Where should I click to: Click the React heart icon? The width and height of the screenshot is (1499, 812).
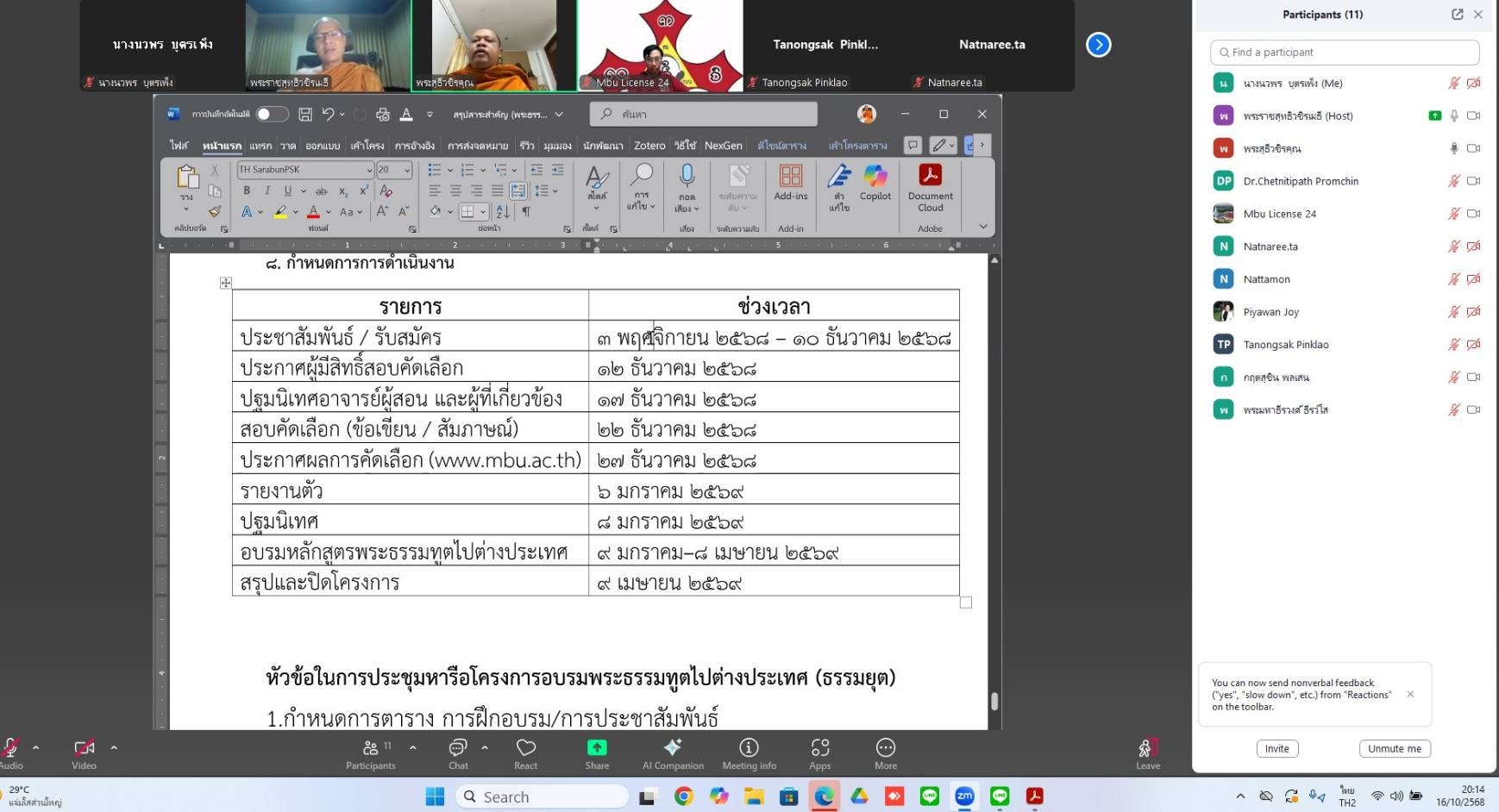(x=525, y=753)
